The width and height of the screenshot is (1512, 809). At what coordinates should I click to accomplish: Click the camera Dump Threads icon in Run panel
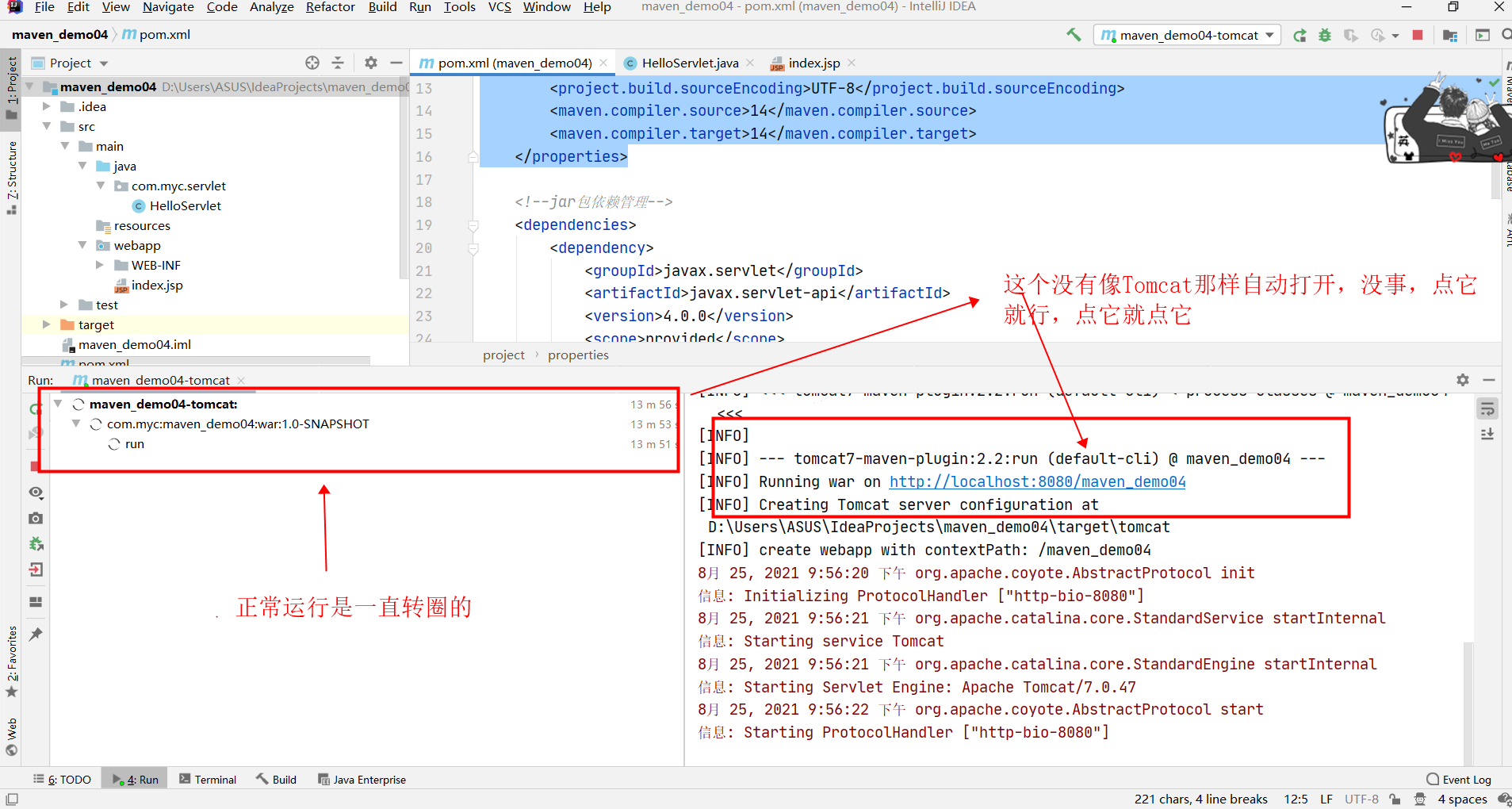tap(36, 518)
